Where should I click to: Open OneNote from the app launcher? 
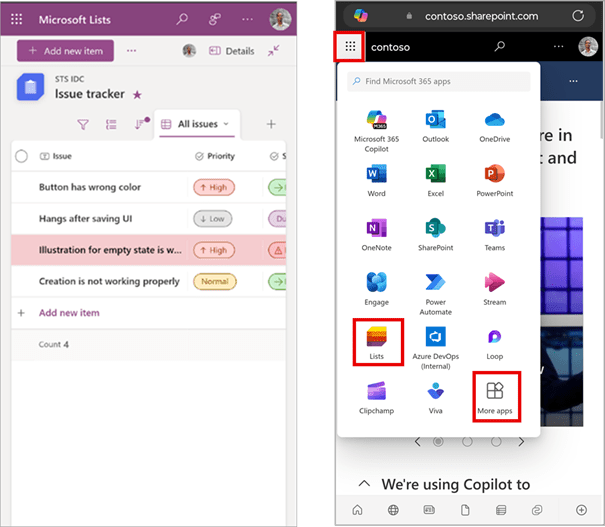pyautogui.click(x=376, y=234)
